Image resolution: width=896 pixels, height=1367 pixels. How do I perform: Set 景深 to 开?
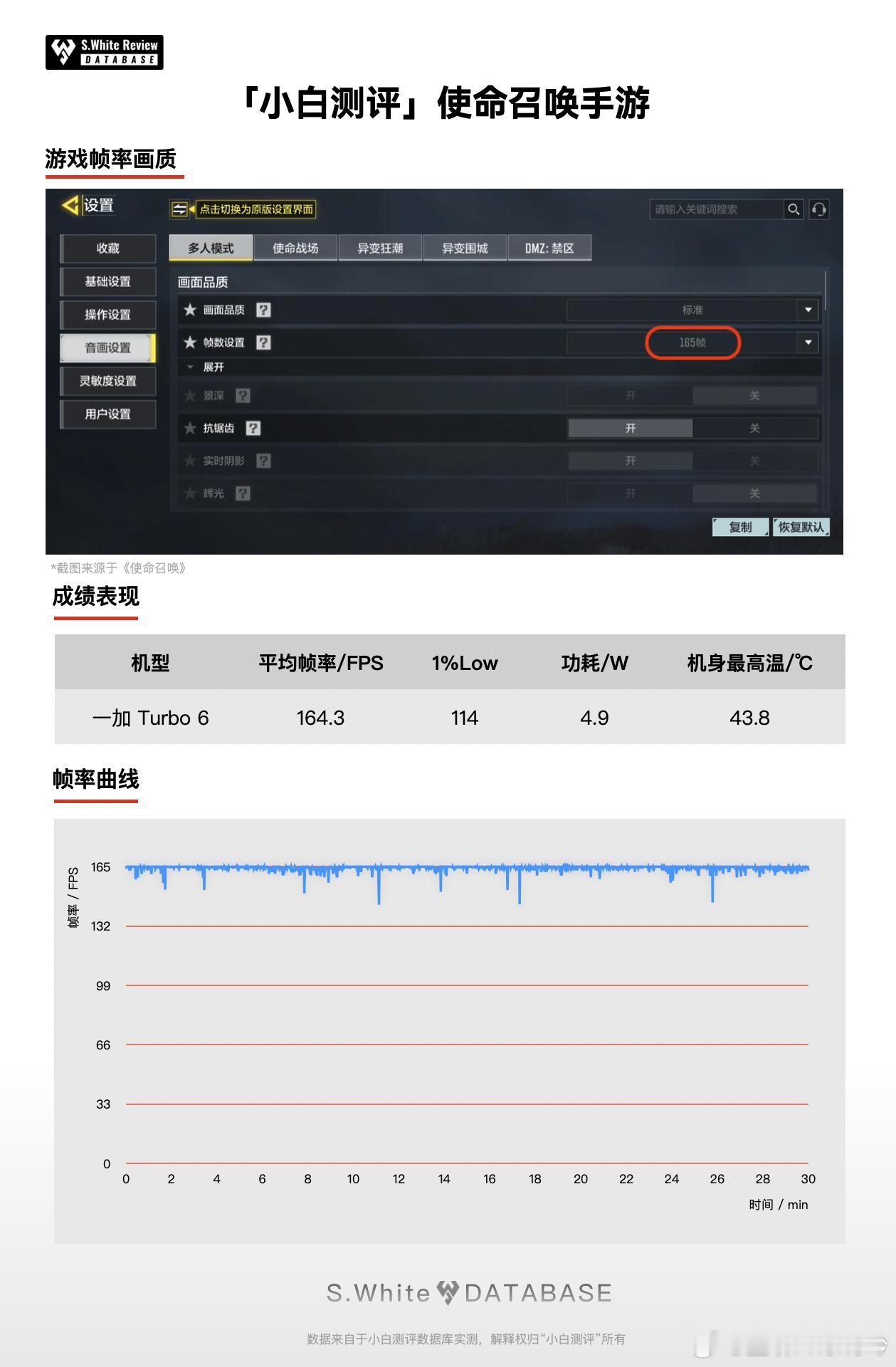(630, 395)
